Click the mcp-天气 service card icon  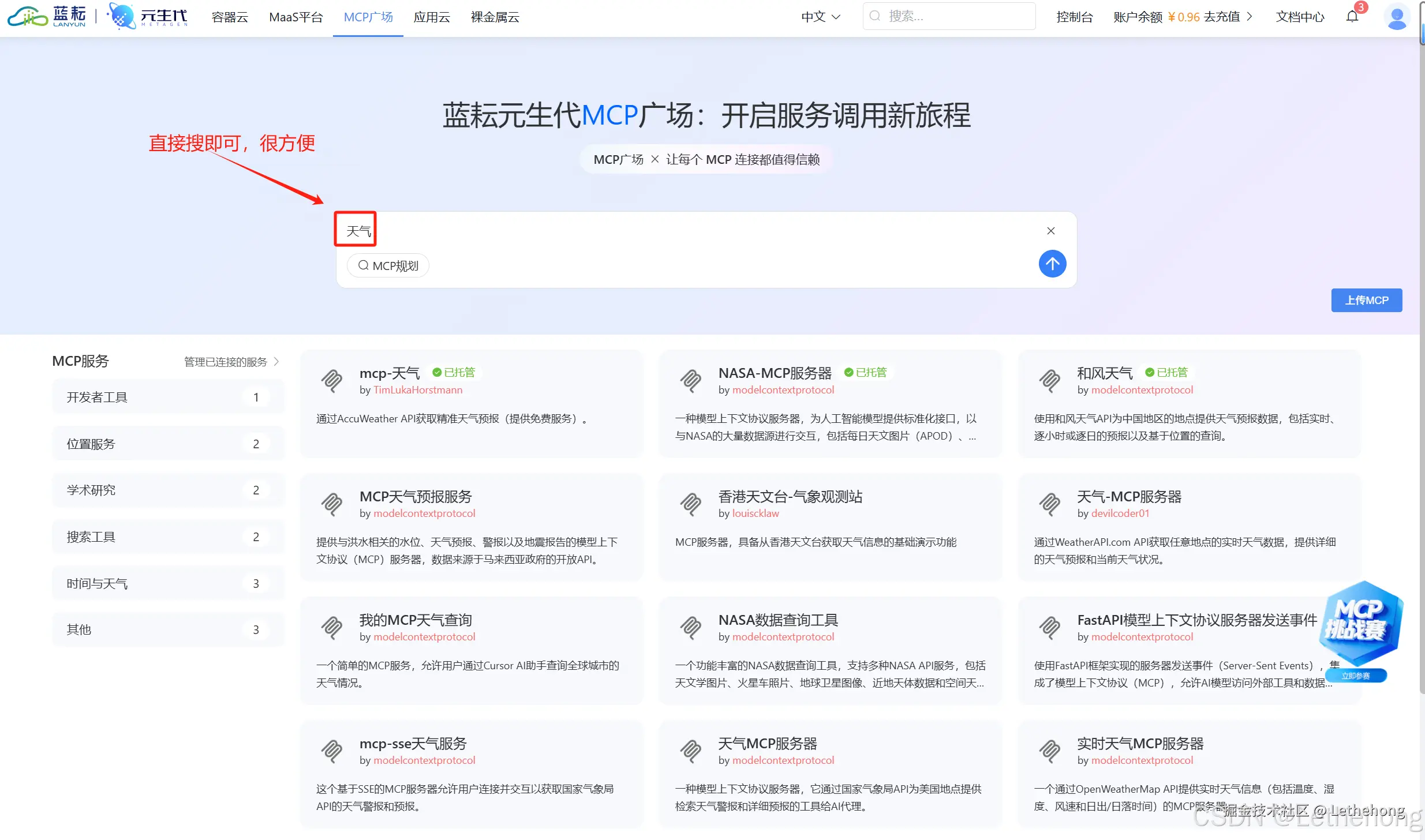tap(332, 381)
